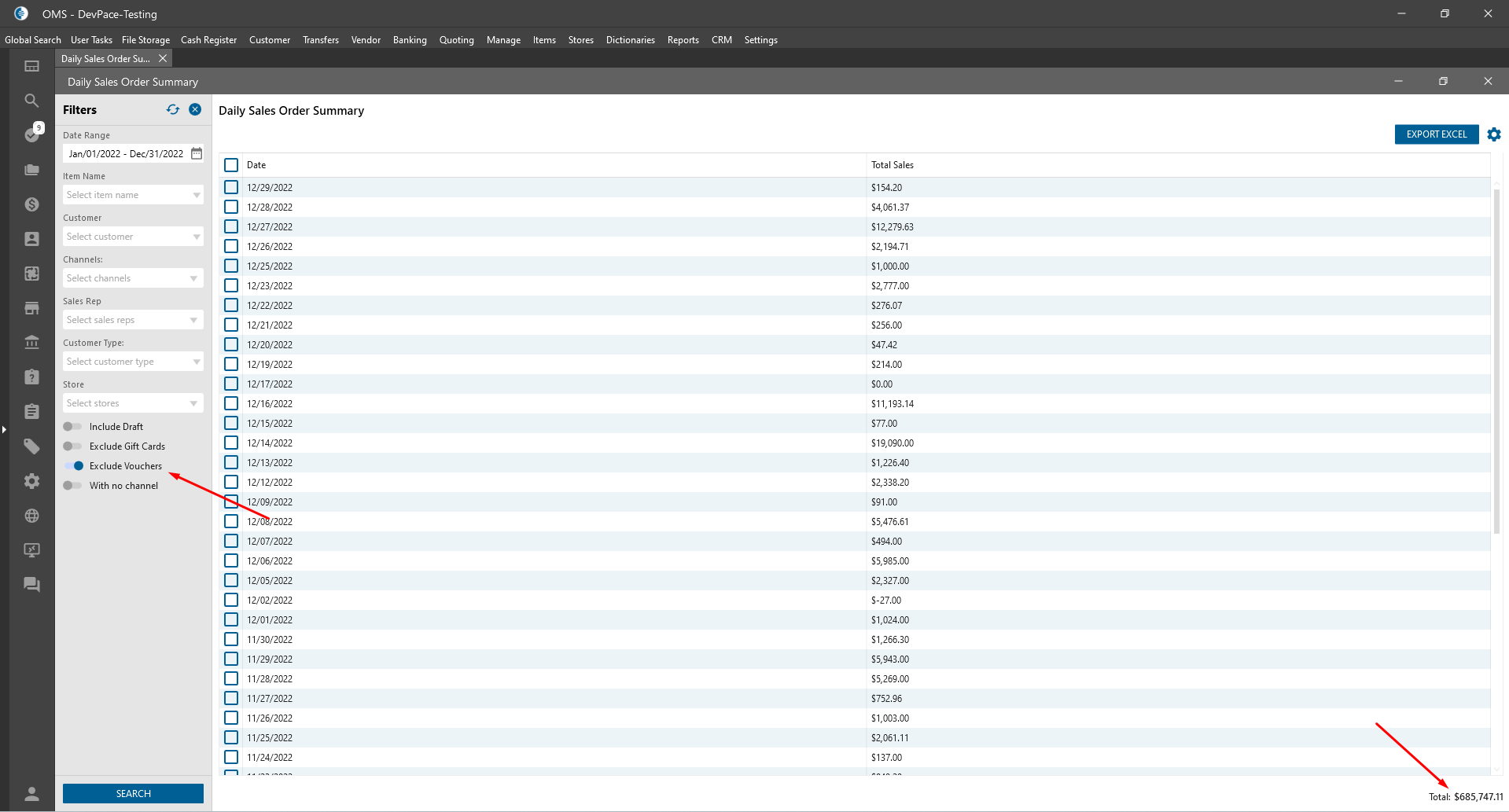Viewport: 1509px width, 812px height.
Task: Open the Select customer dropdown
Action: [x=133, y=237]
